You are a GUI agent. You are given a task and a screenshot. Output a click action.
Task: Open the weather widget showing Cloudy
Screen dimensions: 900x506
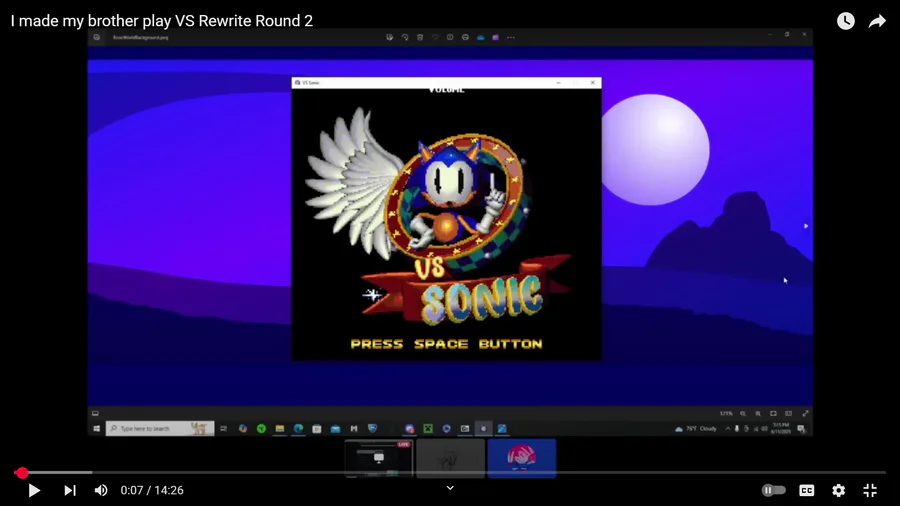pyautogui.click(x=696, y=429)
